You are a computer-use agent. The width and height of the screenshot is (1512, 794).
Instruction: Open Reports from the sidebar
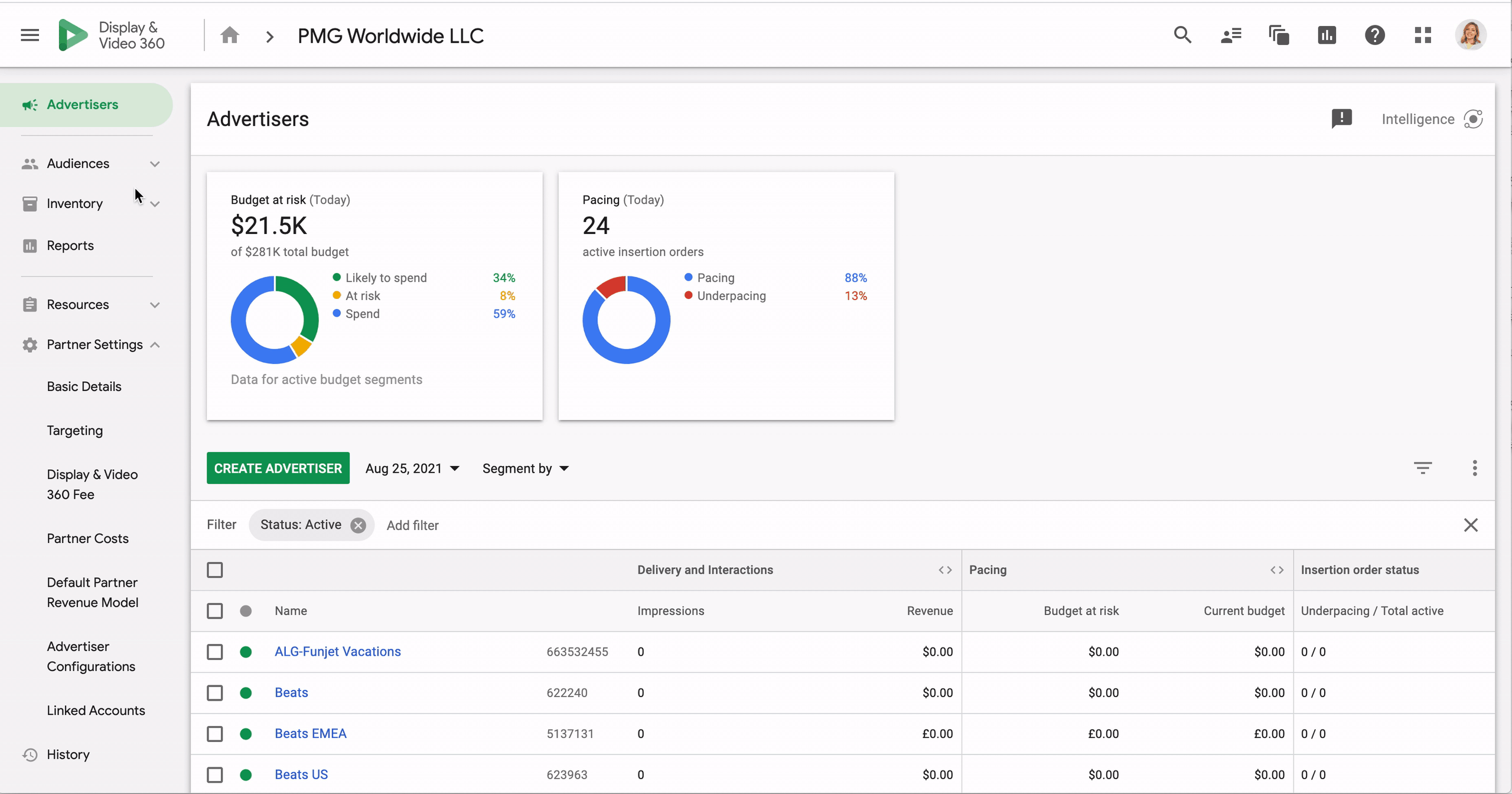click(70, 246)
